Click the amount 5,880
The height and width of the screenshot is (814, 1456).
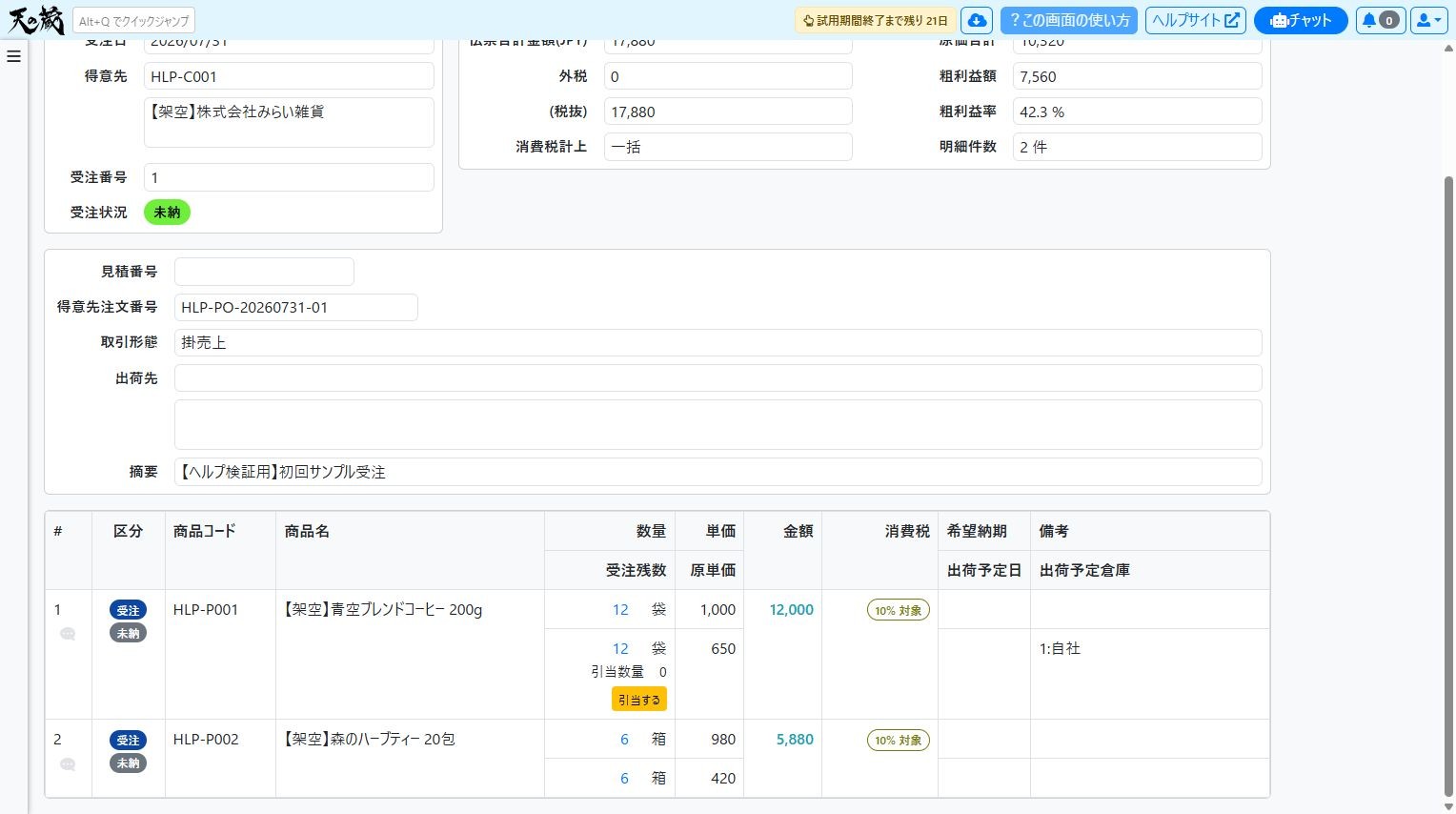(795, 740)
